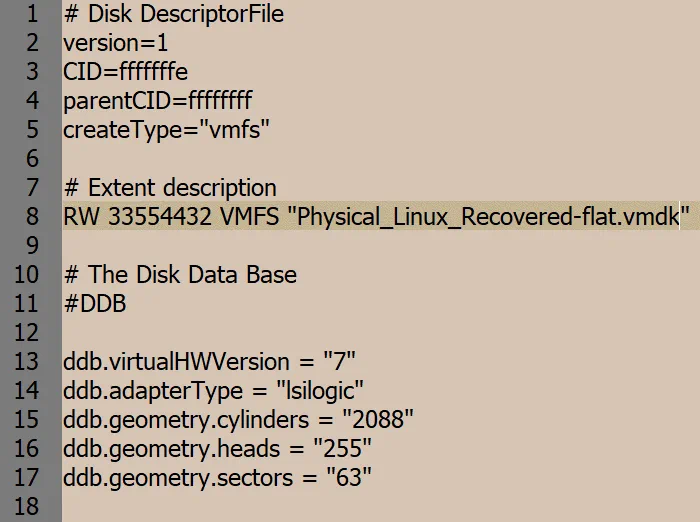
Task: Click the "CID=fffffffe" text
Action: click(125, 72)
